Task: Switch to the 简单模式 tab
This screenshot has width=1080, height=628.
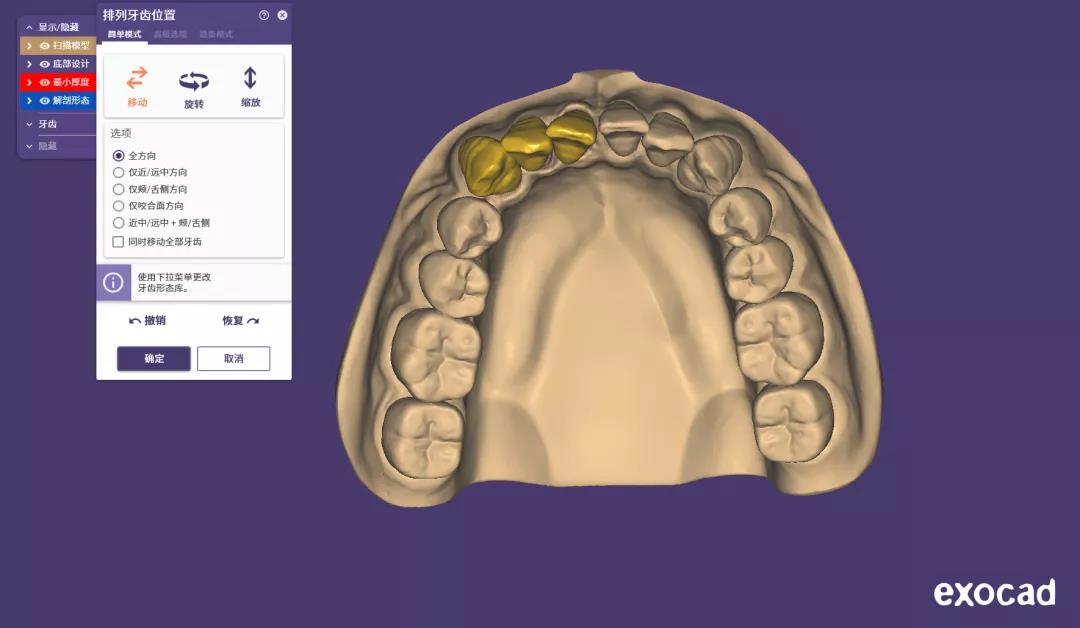Action: click(125, 34)
